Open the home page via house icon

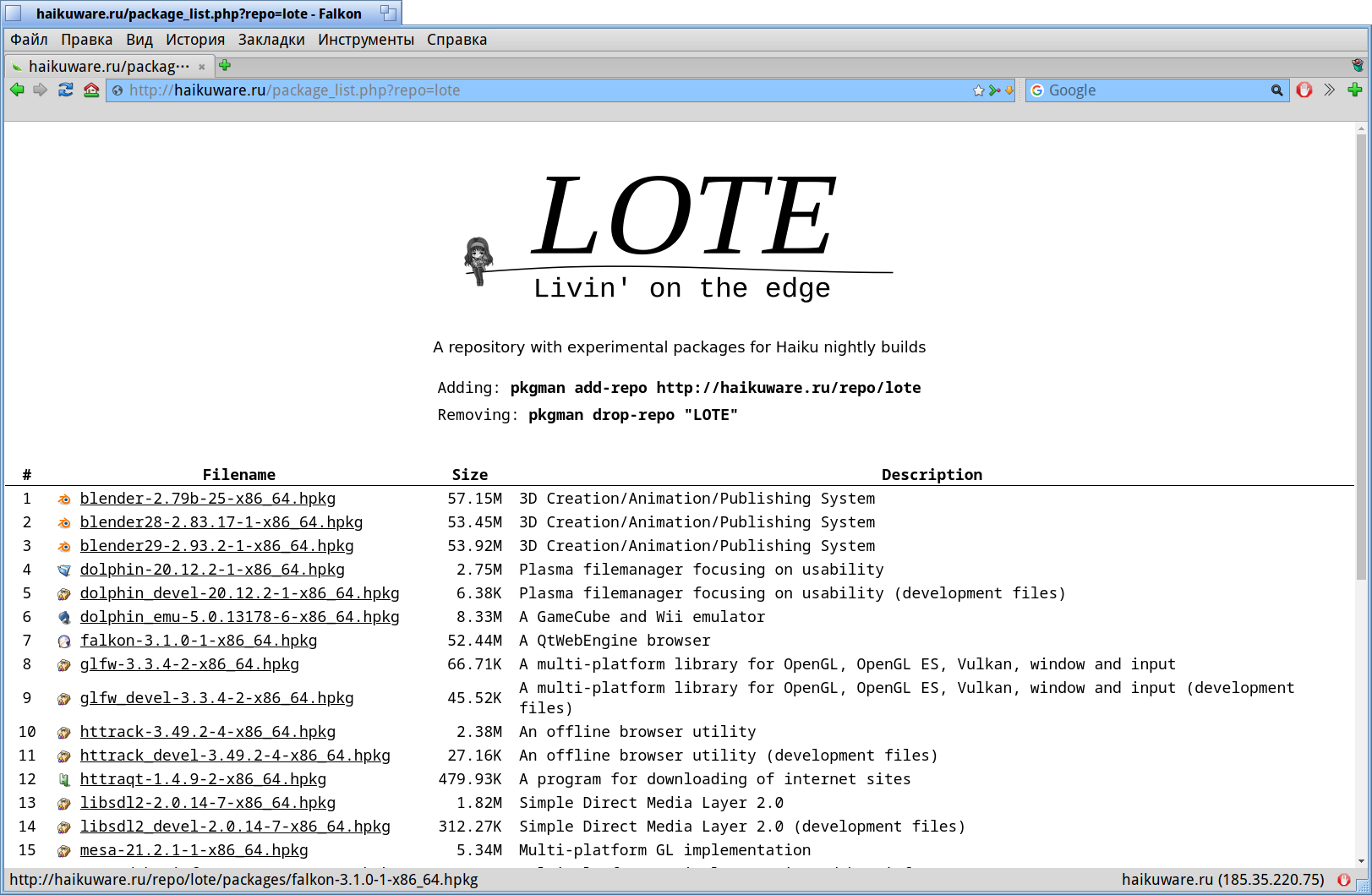91,90
